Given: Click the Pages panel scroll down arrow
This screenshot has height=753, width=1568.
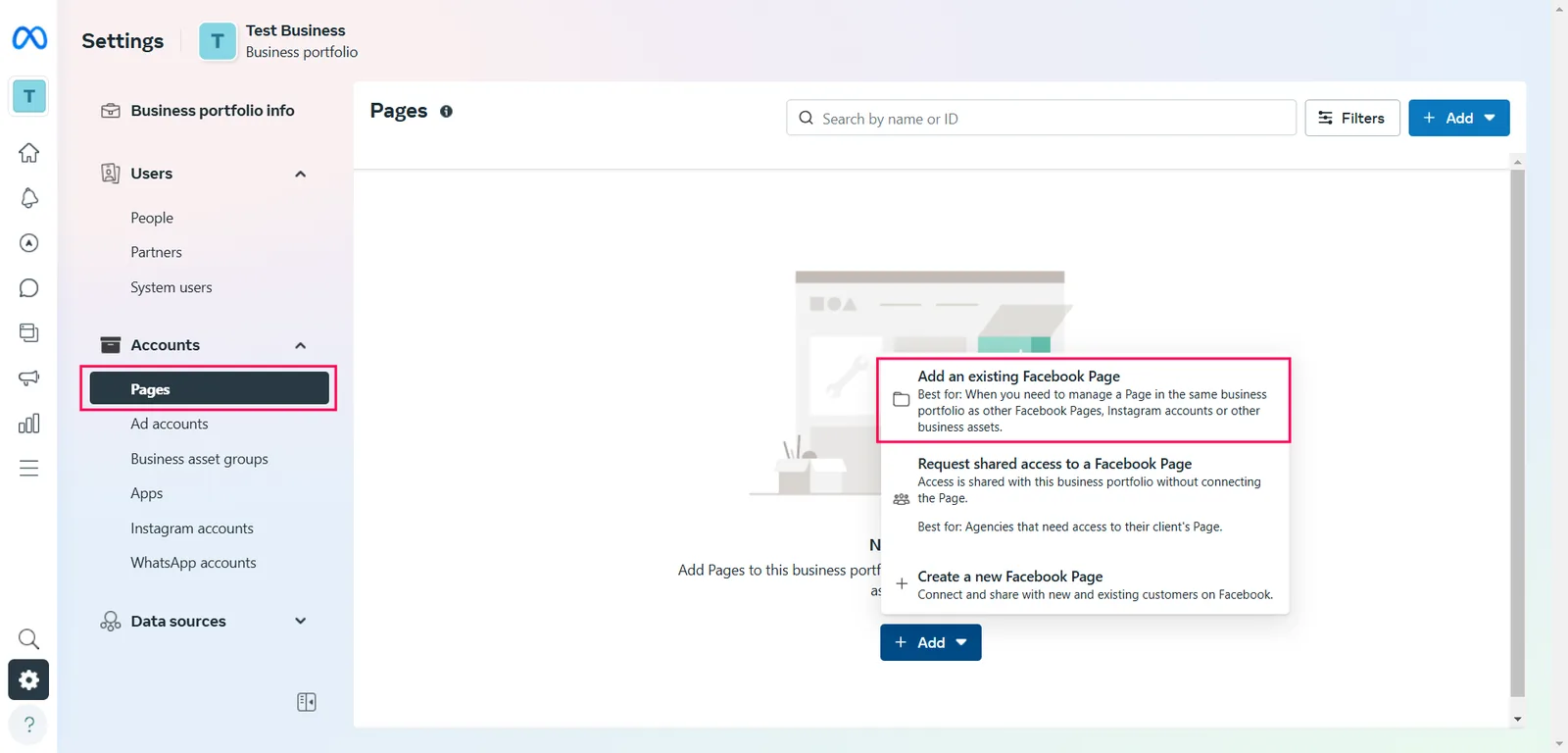Looking at the screenshot, I should coord(1517,720).
